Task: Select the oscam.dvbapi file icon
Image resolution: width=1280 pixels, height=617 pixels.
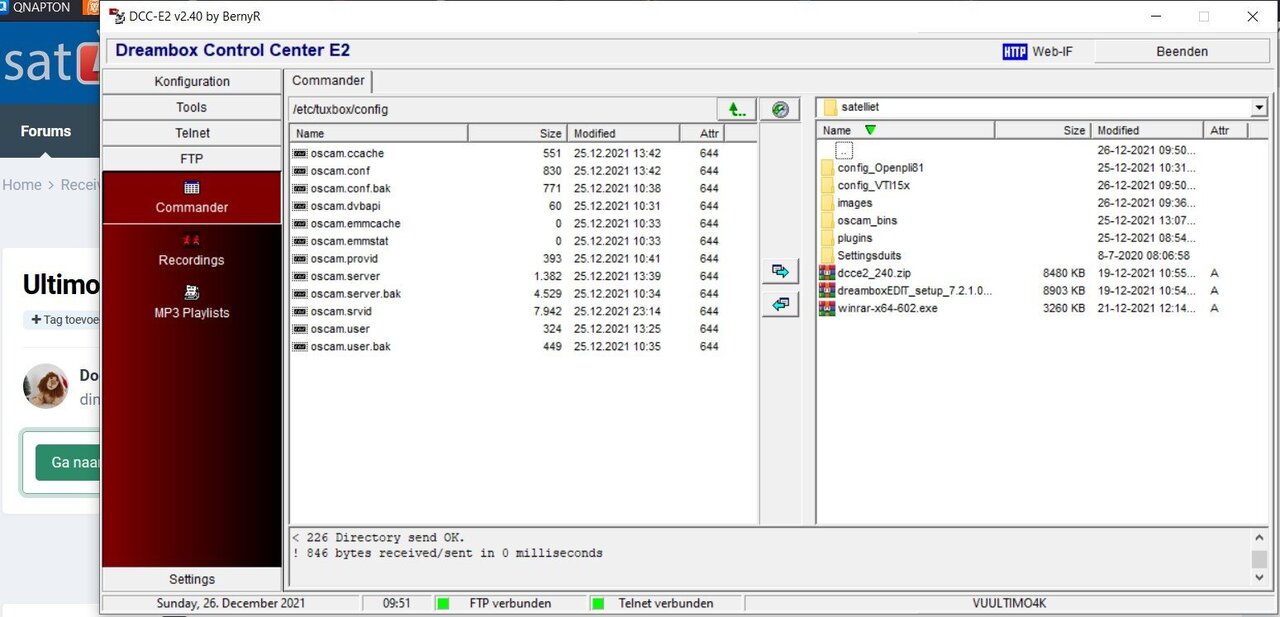Action: [x=300, y=206]
